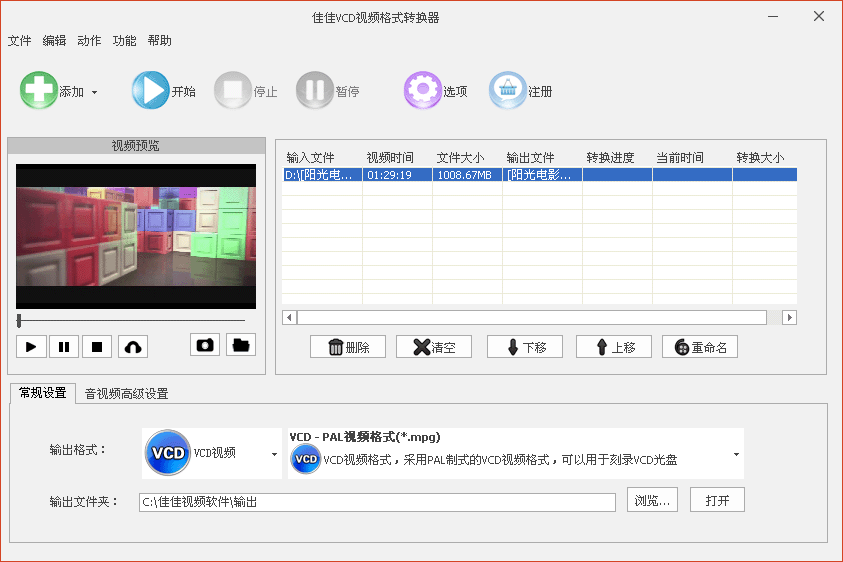Move the file down with 下移
843x562 pixels.
click(525, 347)
